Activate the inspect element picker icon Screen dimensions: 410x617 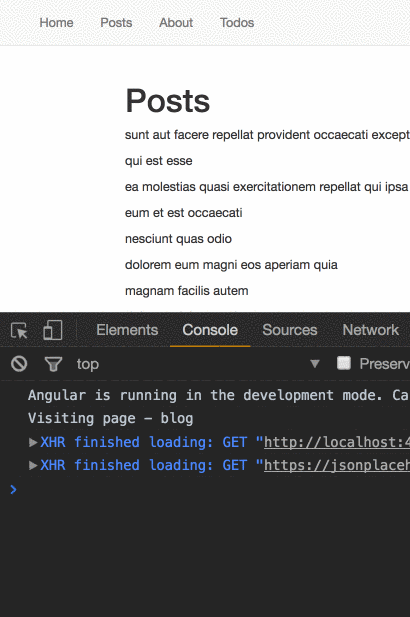(19, 331)
